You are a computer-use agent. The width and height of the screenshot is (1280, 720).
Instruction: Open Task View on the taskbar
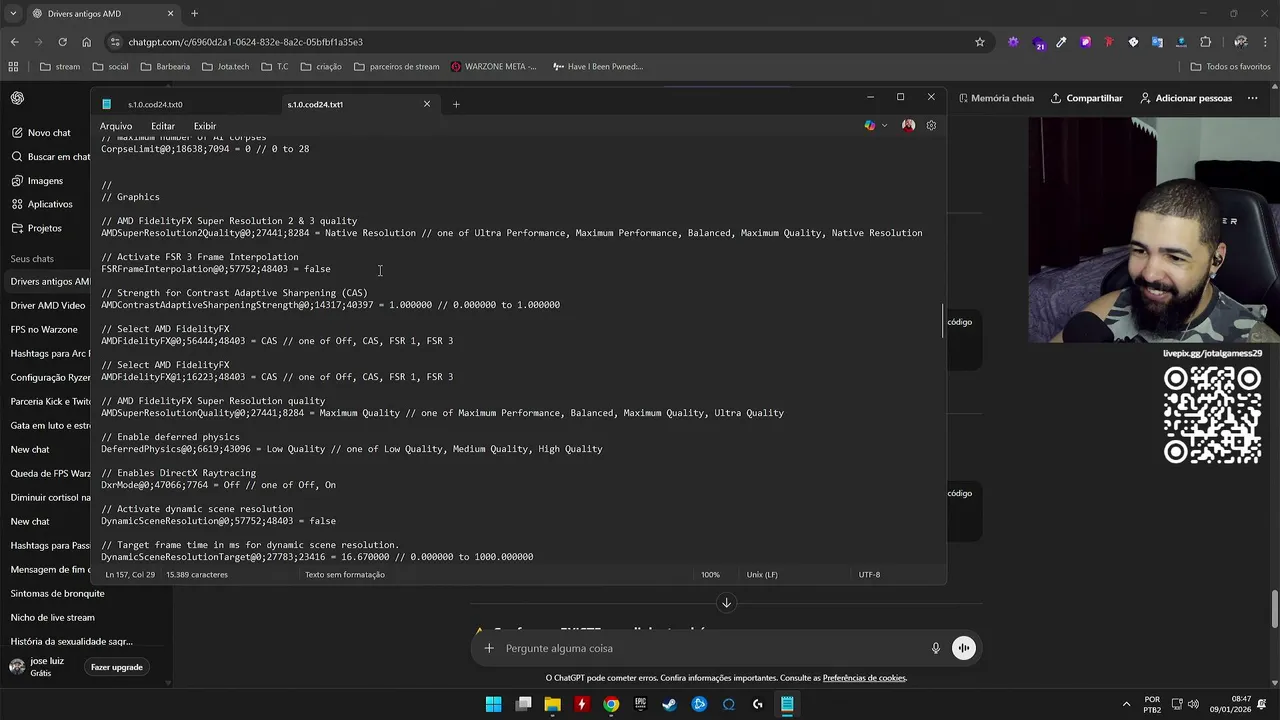[x=523, y=704]
